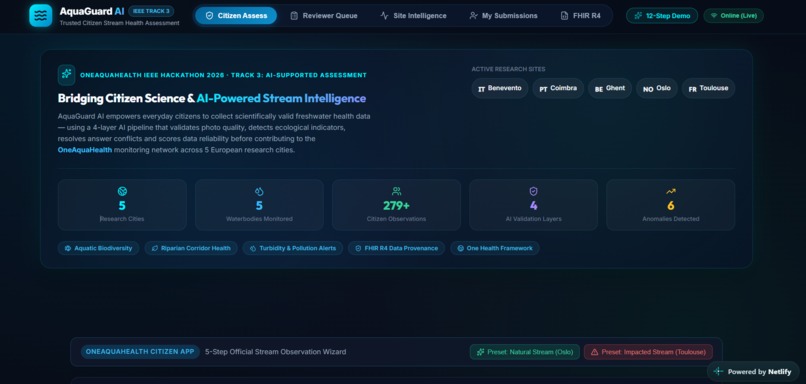Click the sparkle icon beside hackathon heading
The height and width of the screenshot is (384, 806).
click(x=66, y=75)
